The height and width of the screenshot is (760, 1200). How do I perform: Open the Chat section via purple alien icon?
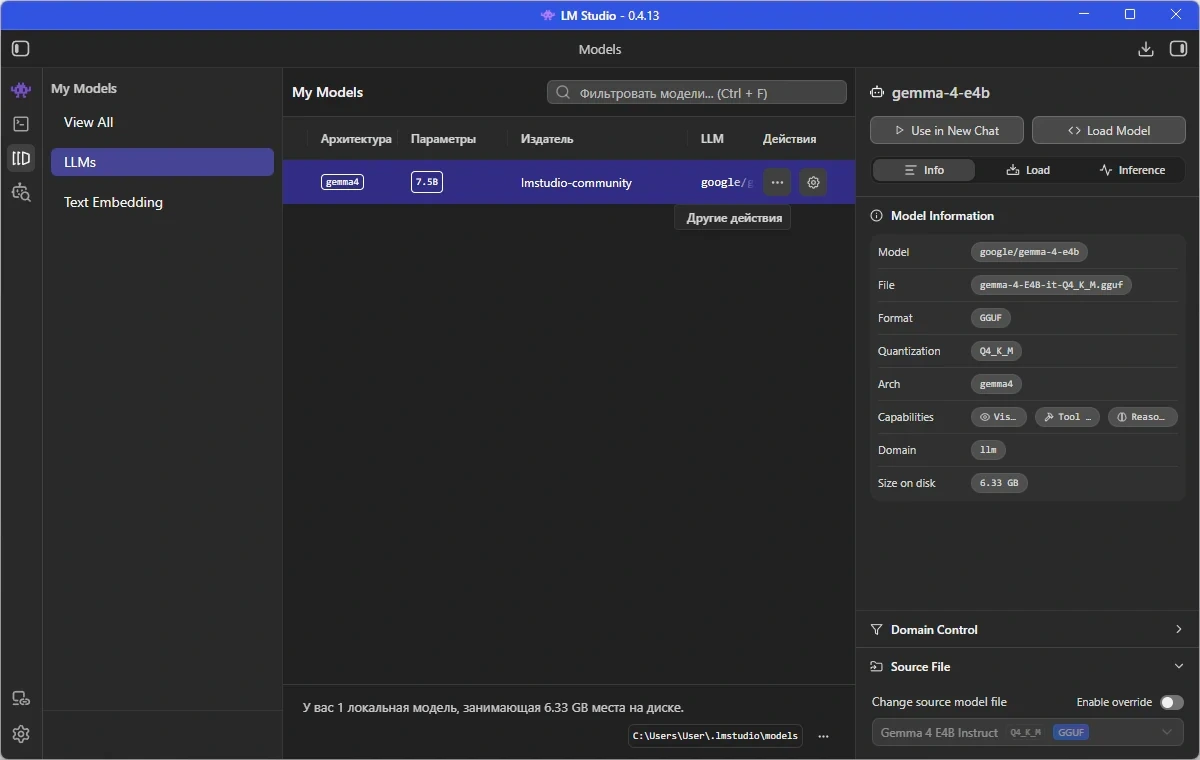pos(21,90)
